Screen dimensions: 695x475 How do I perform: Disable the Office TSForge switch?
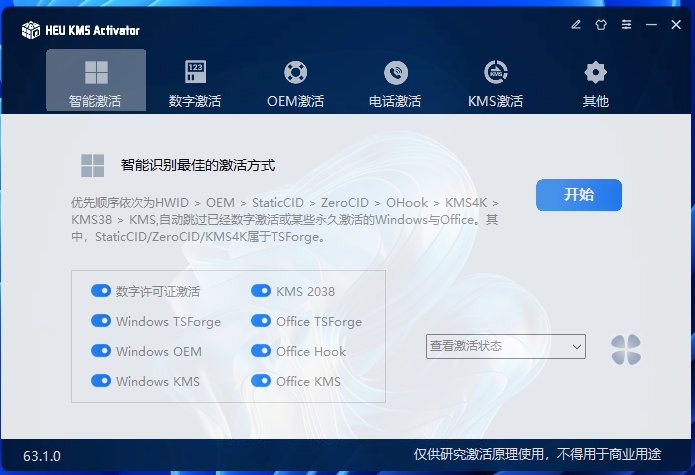tap(261, 321)
